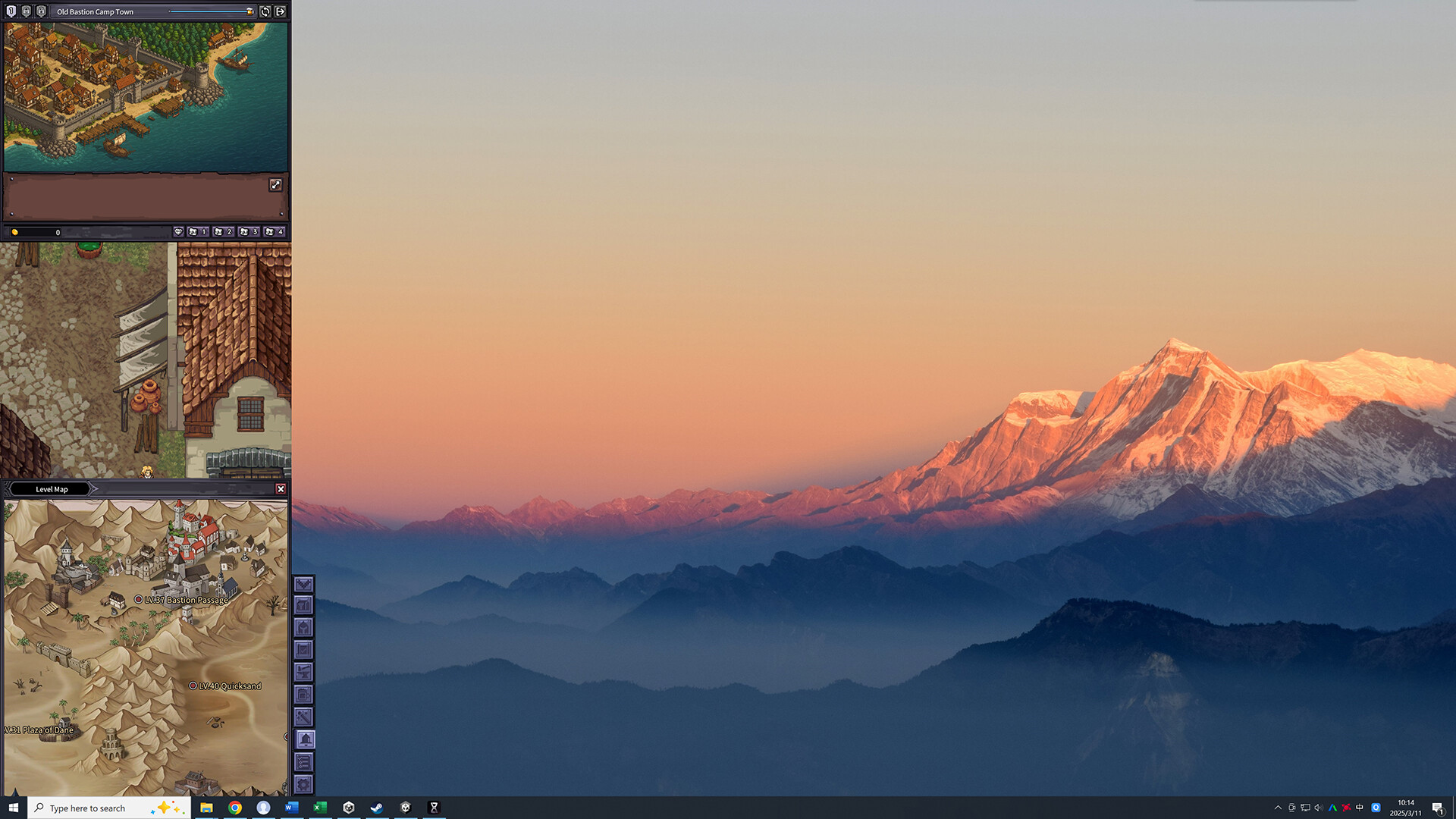Collapse the sidebar with the chevron arrow
The width and height of the screenshot is (1456, 819).
click(304, 585)
